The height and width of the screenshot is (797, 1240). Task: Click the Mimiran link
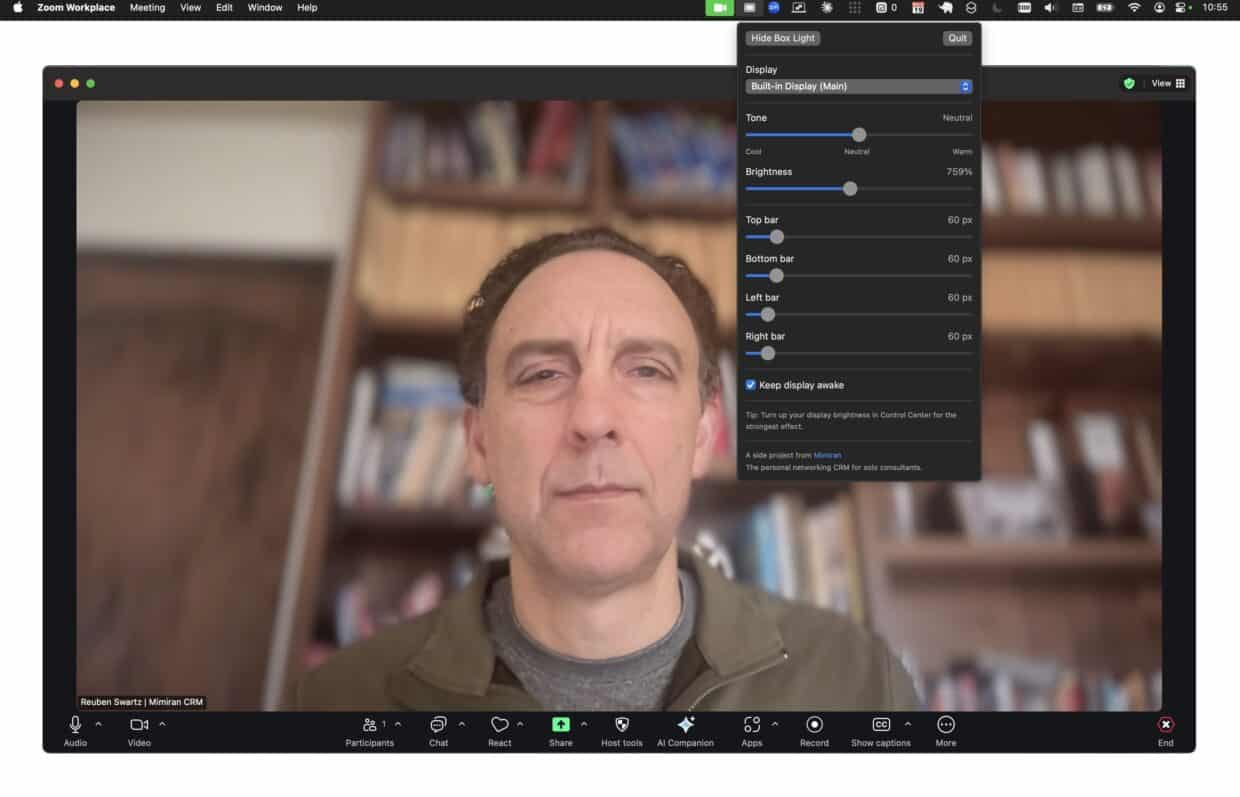point(827,455)
